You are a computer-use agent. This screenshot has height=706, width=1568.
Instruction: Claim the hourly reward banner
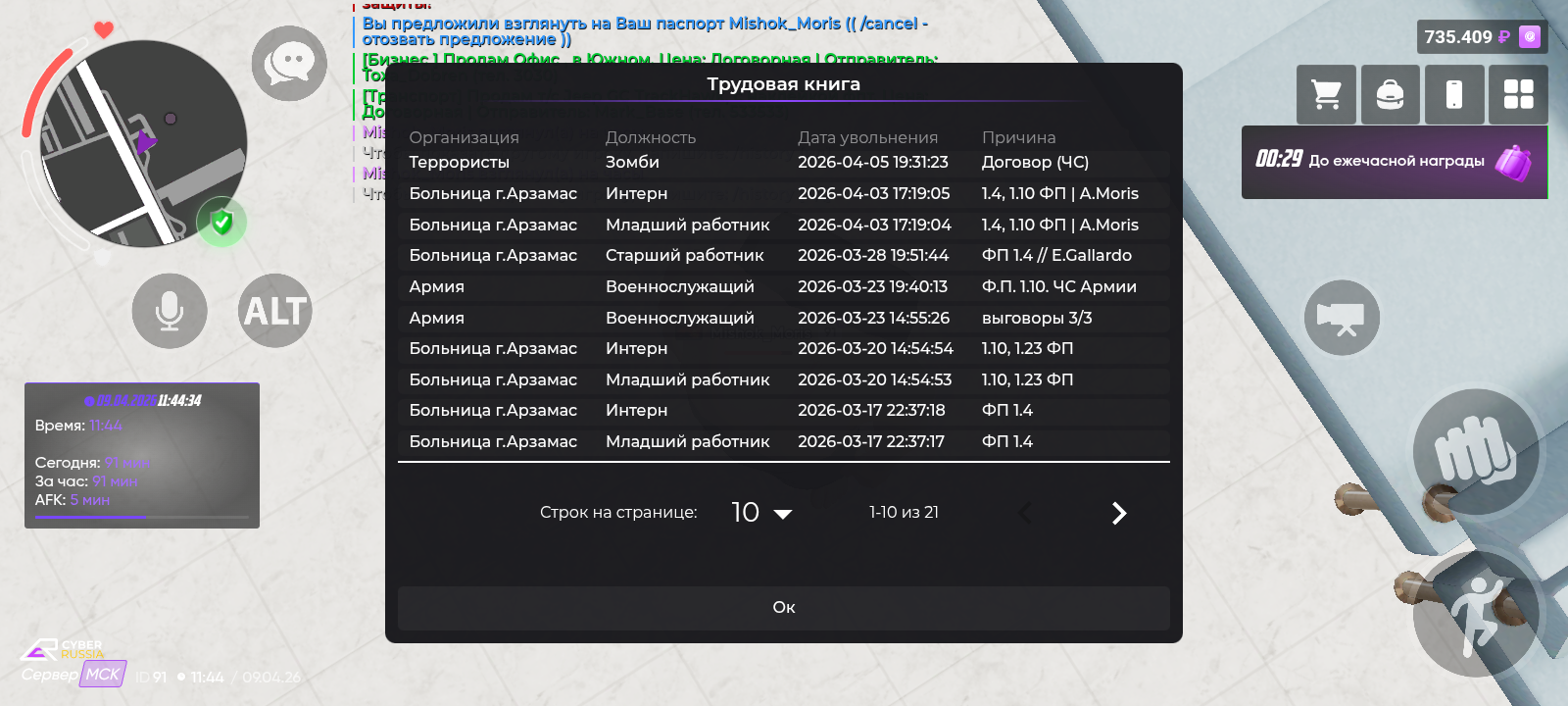(1394, 162)
